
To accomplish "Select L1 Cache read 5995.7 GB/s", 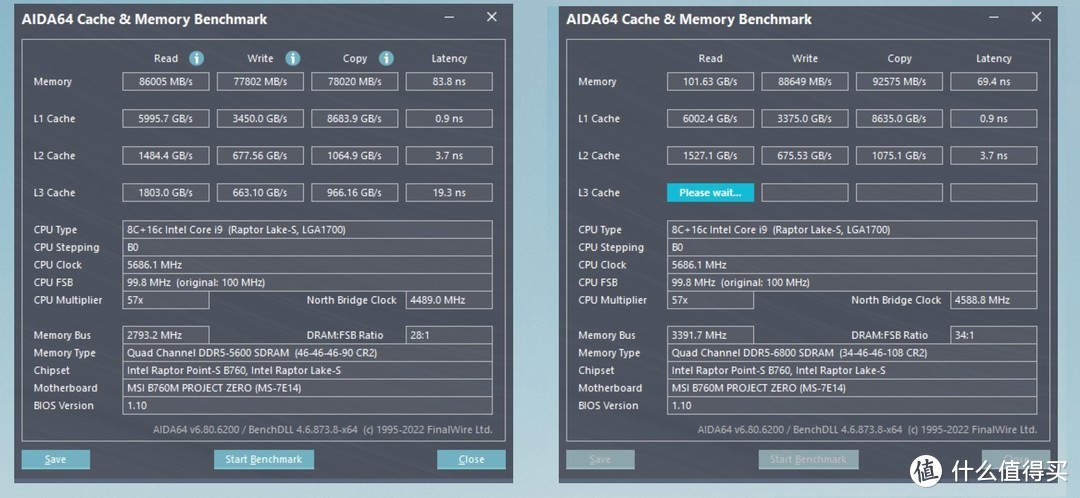I will tap(166, 118).
